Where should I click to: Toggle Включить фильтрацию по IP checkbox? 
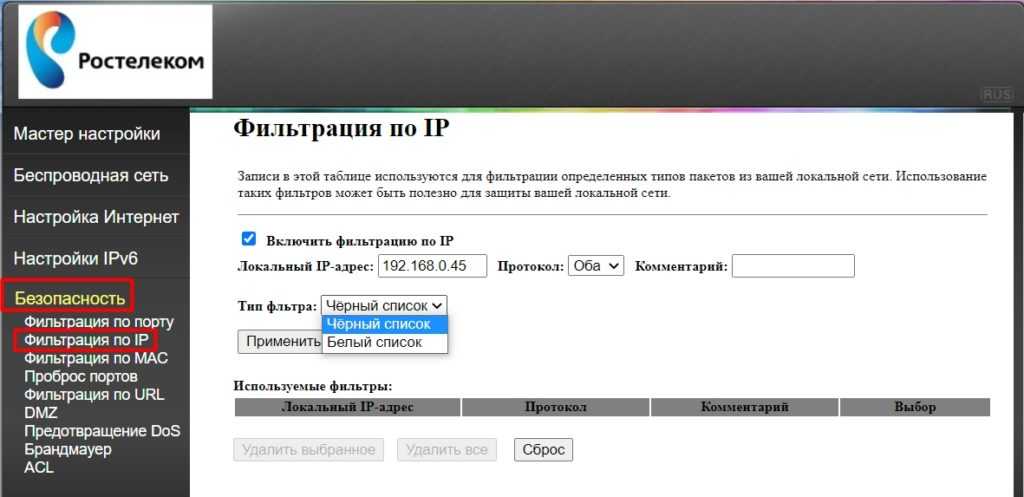pyautogui.click(x=249, y=238)
